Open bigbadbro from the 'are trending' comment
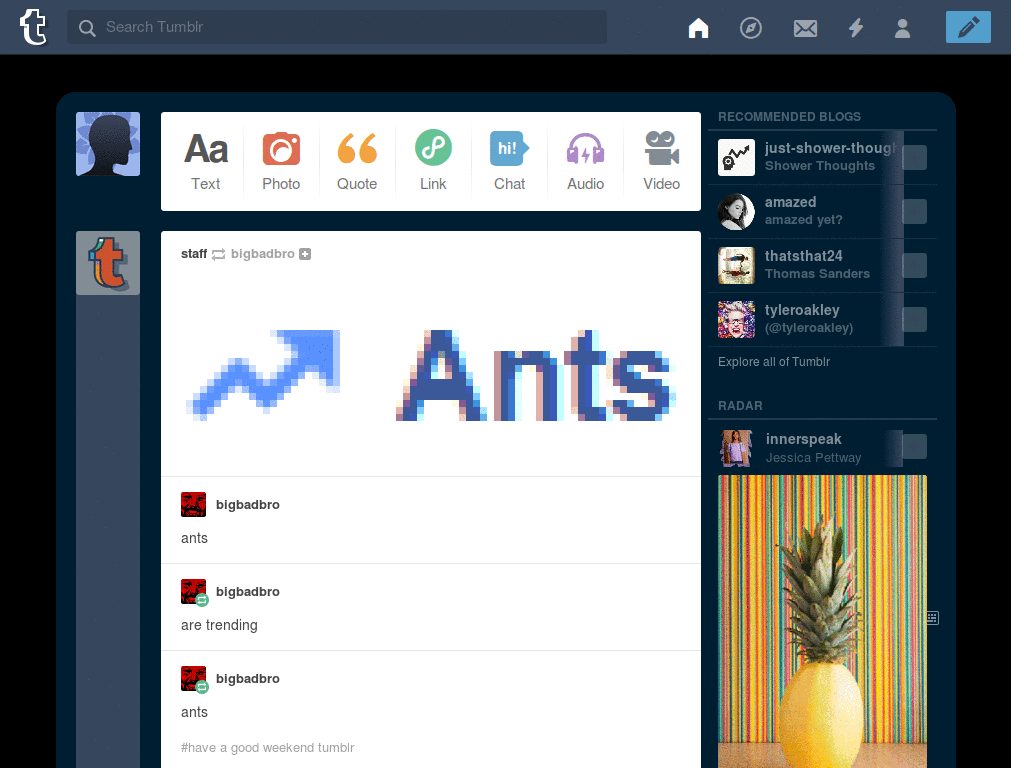Image resolution: width=1024 pixels, height=768 pixels. click(248, 592)
